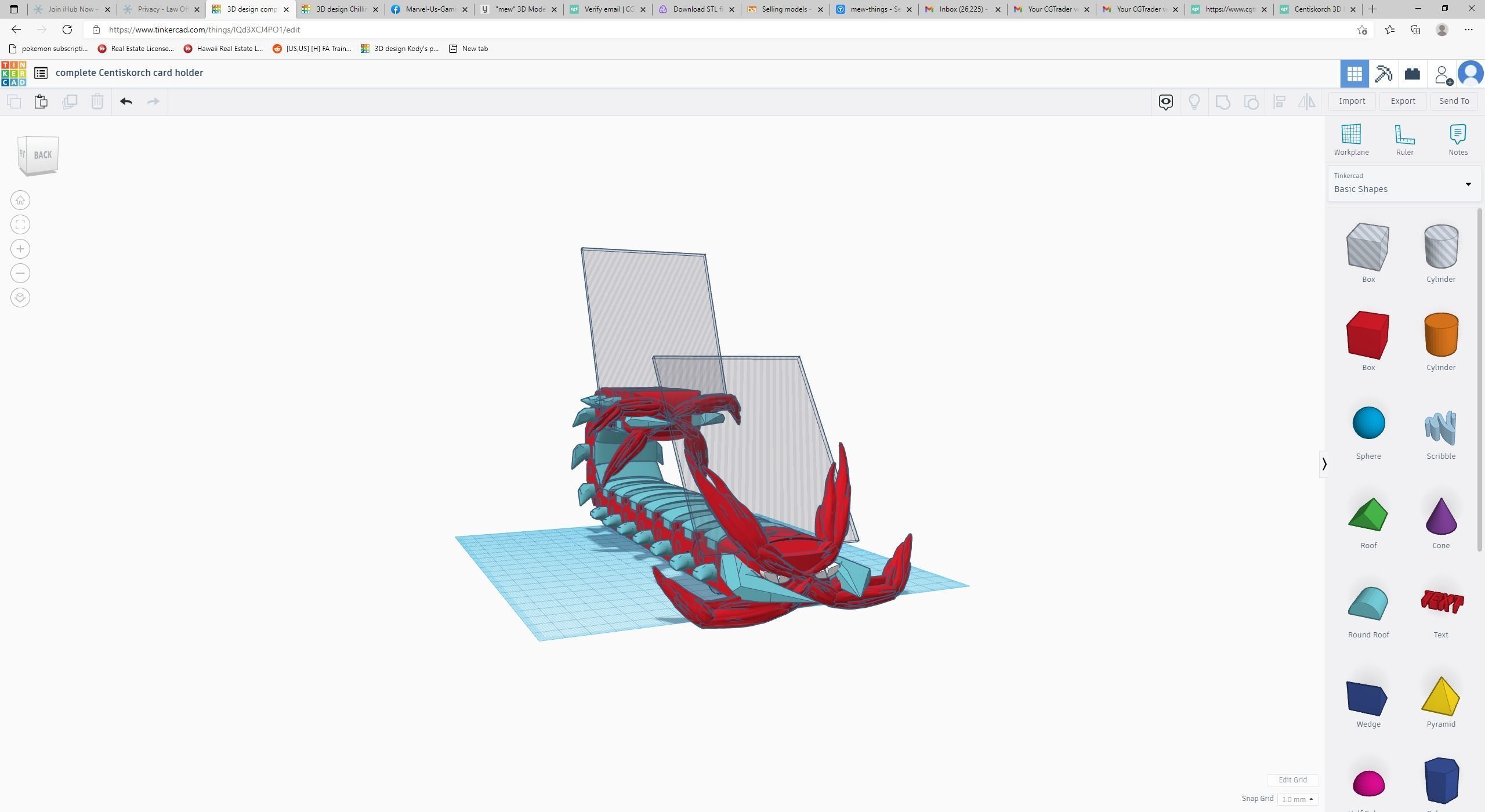Viewport: 1485px width, 812px height.
Task: Switch to Download STL tab
Action: click(697, 9)
